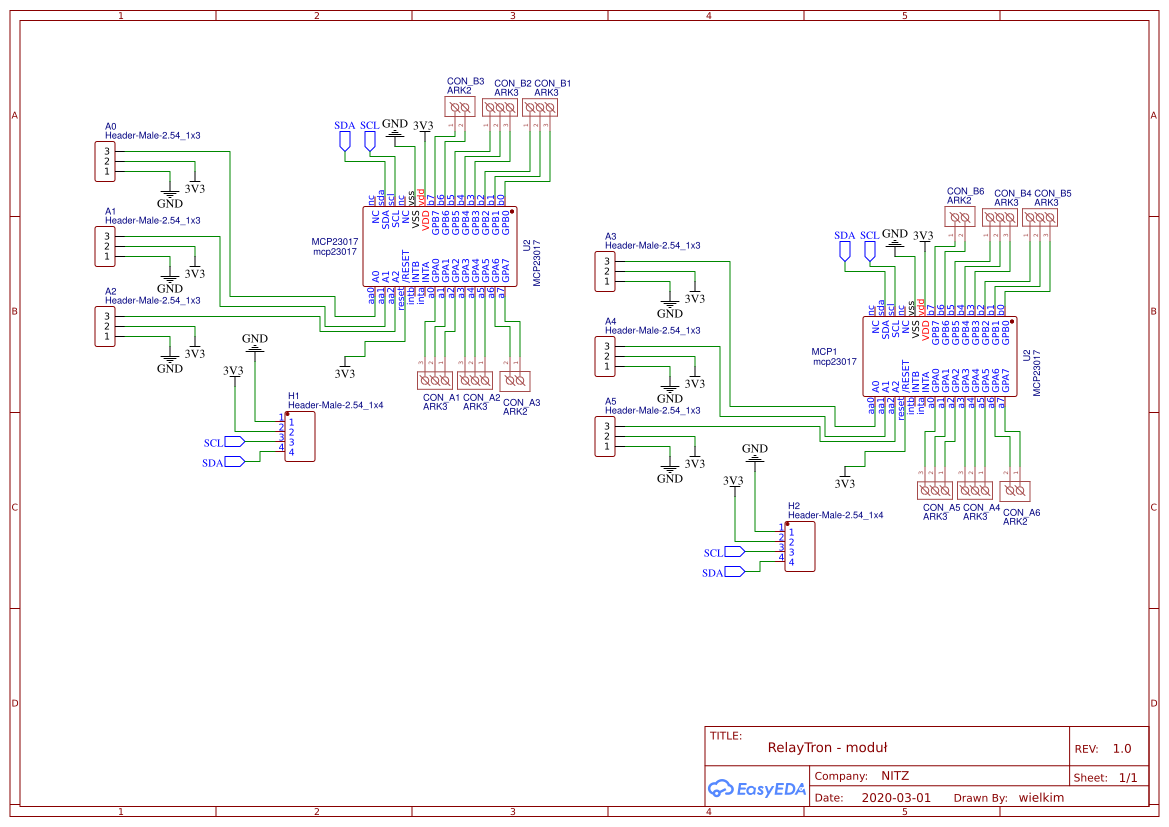This screenshot has height=827, width=1169.
Task: Click the company name NITZ field
Action: (894, 776)
